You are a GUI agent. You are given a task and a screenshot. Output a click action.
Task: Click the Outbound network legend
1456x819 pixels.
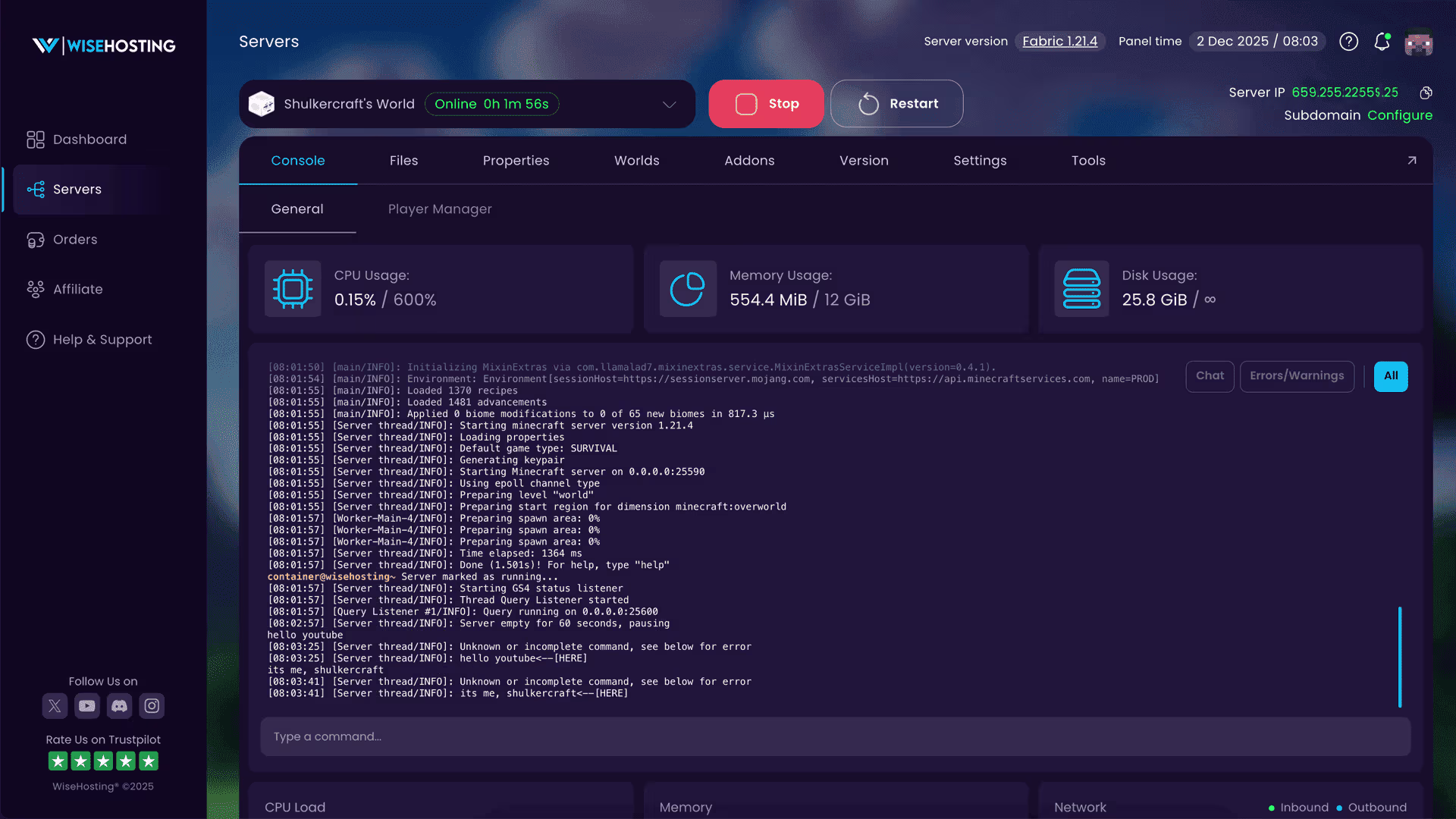[1372, 808]
